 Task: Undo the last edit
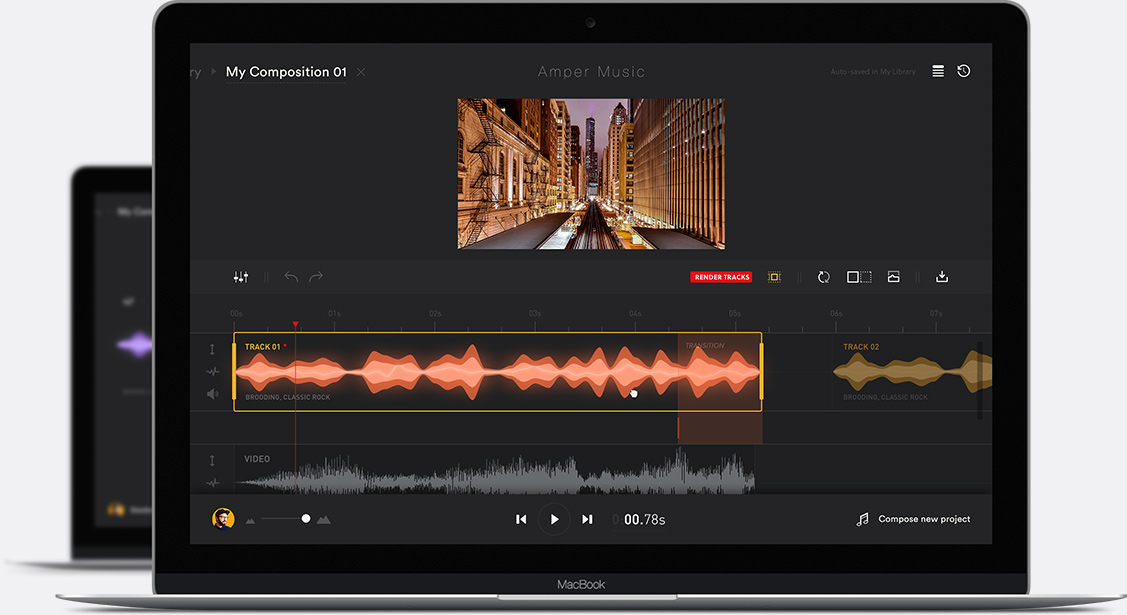[291, 277]
